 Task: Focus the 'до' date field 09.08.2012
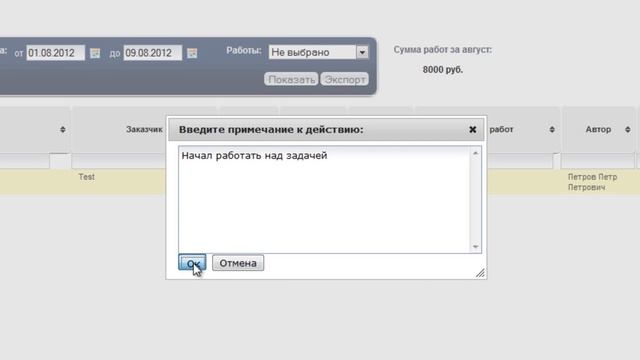coord(153,53)
